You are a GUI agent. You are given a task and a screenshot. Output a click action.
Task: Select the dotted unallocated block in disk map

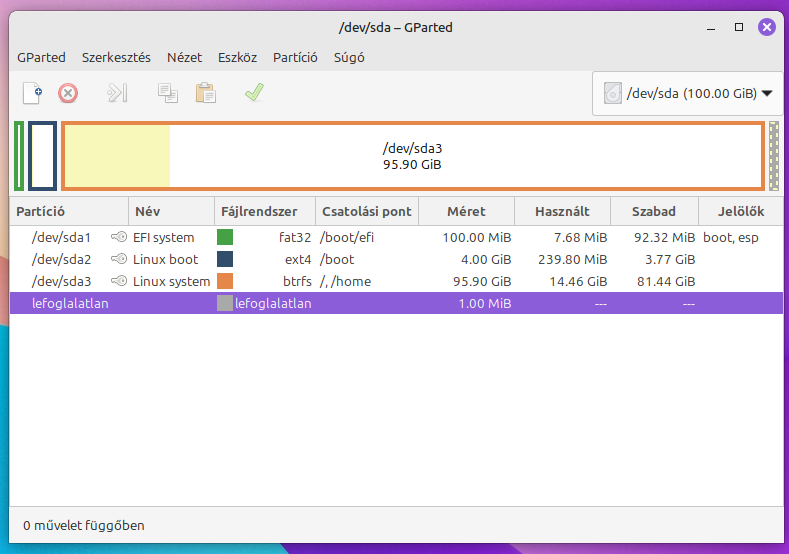pyautogui.click(x=774, y=156)
